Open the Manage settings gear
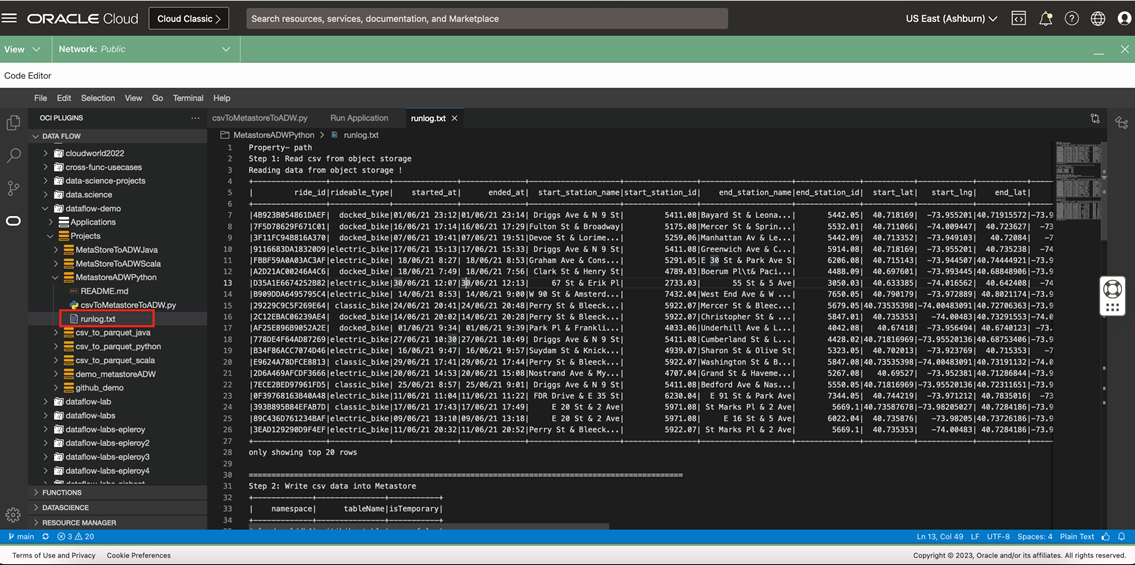 tap(12, 514)
